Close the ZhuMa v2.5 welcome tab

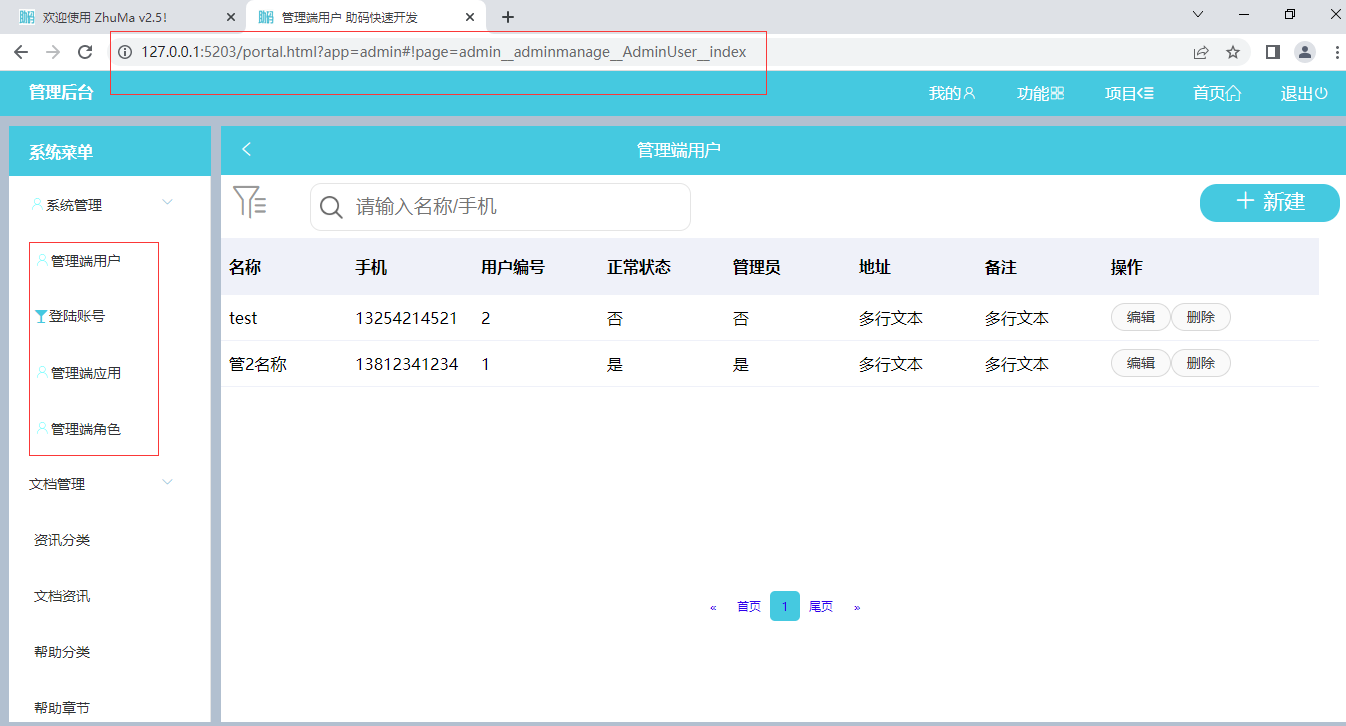click(x=231, y=17)
